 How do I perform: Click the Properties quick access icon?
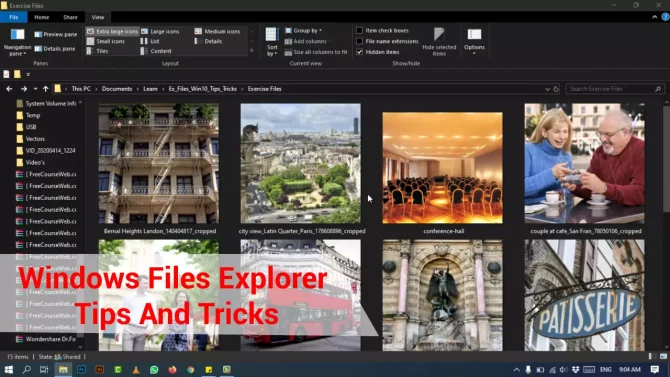6,74
